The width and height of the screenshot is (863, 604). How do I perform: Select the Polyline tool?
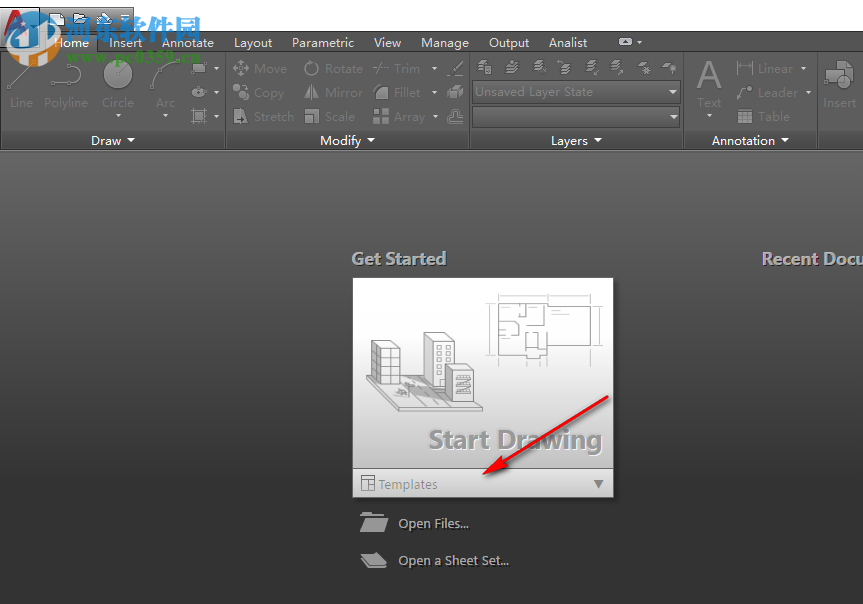[66, 82]
